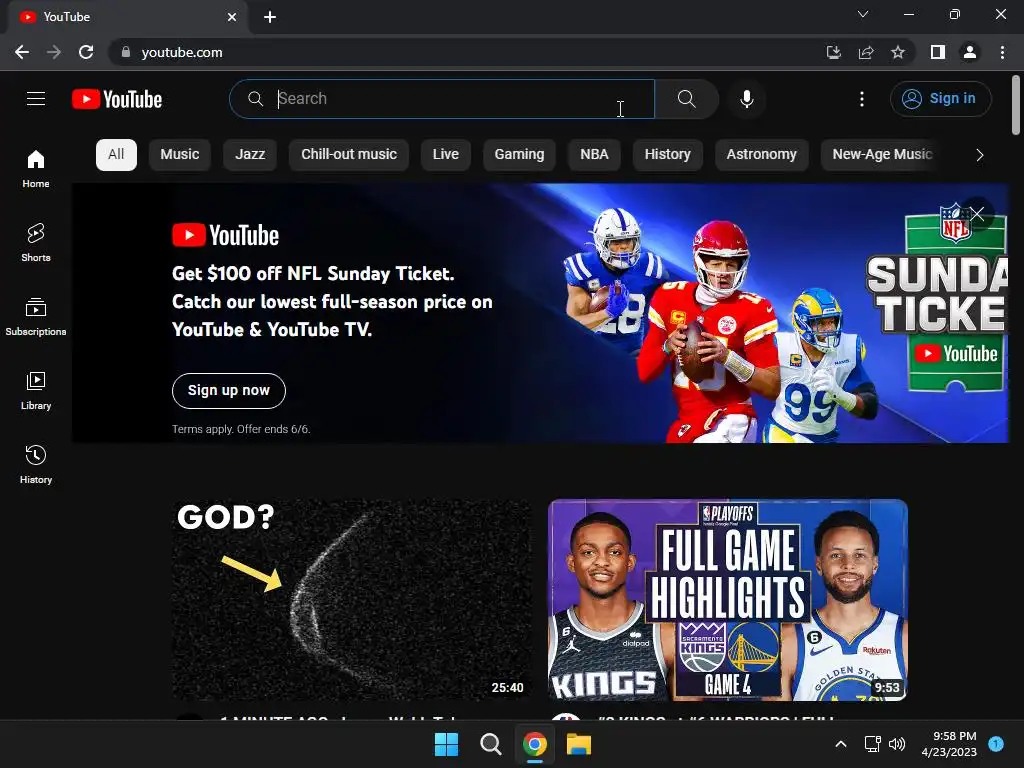The width and height of the screenshot is (1024, 768).
Task: Open Chrome profile icon
Action: [970, 52]
